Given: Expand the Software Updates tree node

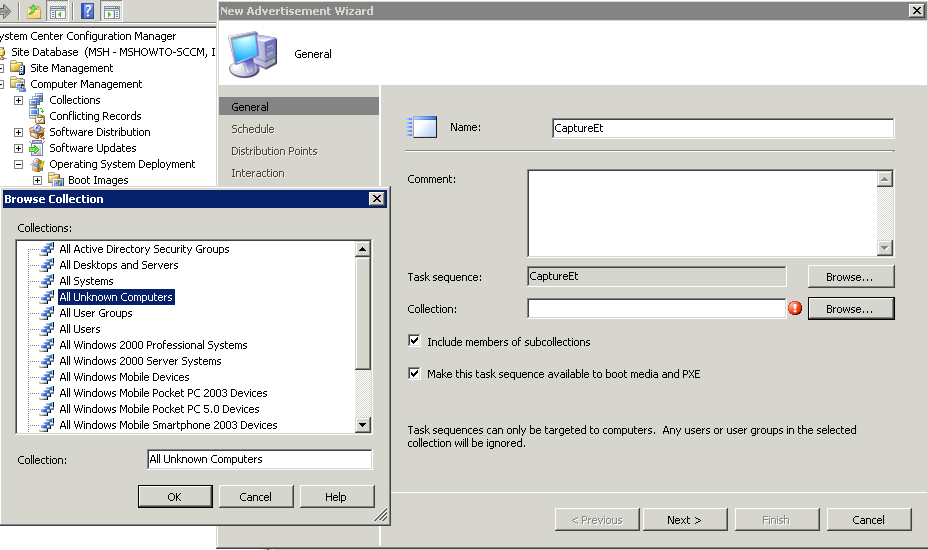Looking at the screenshot, I should click(18, 148).
